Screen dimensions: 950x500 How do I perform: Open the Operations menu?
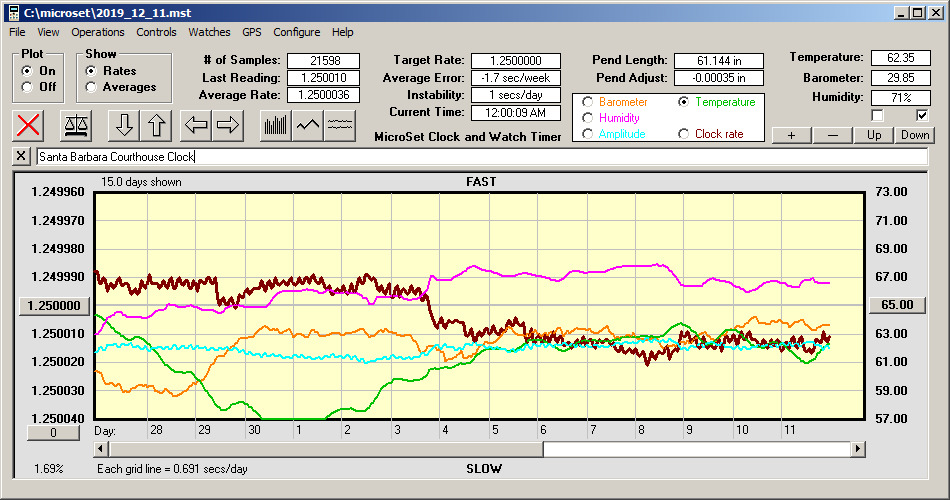tap(98, 32)
